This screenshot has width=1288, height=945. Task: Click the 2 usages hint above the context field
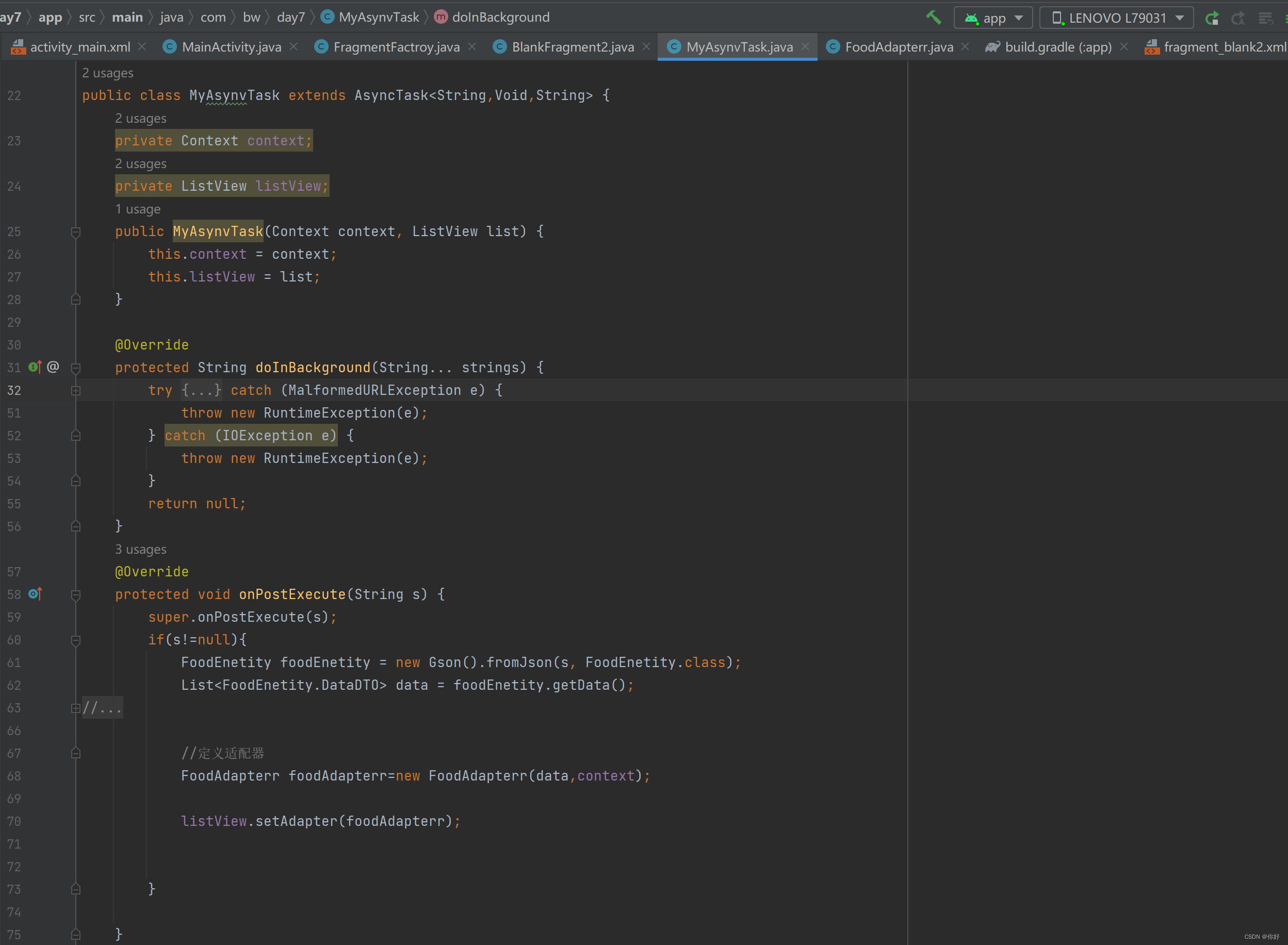(141, 119)
